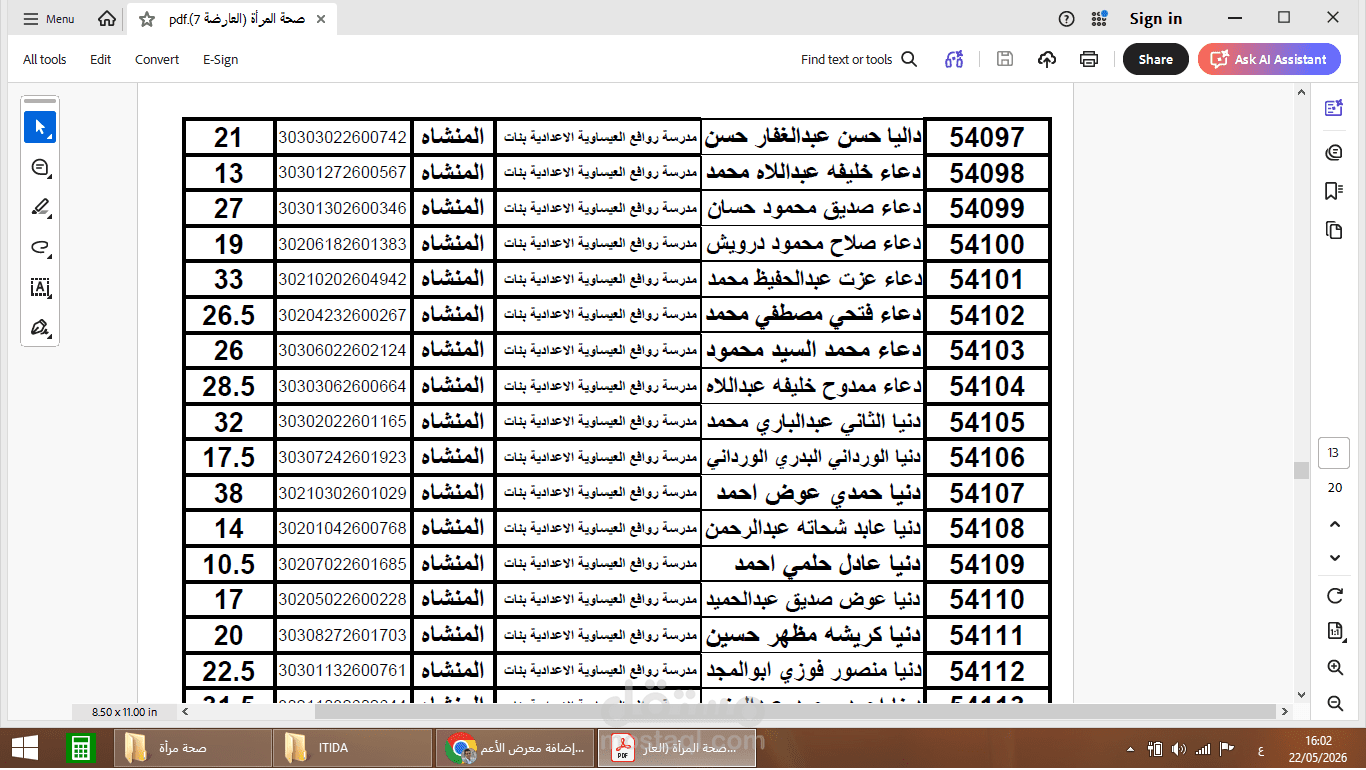Image resolution: width=1366 pixels, height=770 pixels.
Task: Open the Menu hamburger button
Action: [x=48, y=19]
